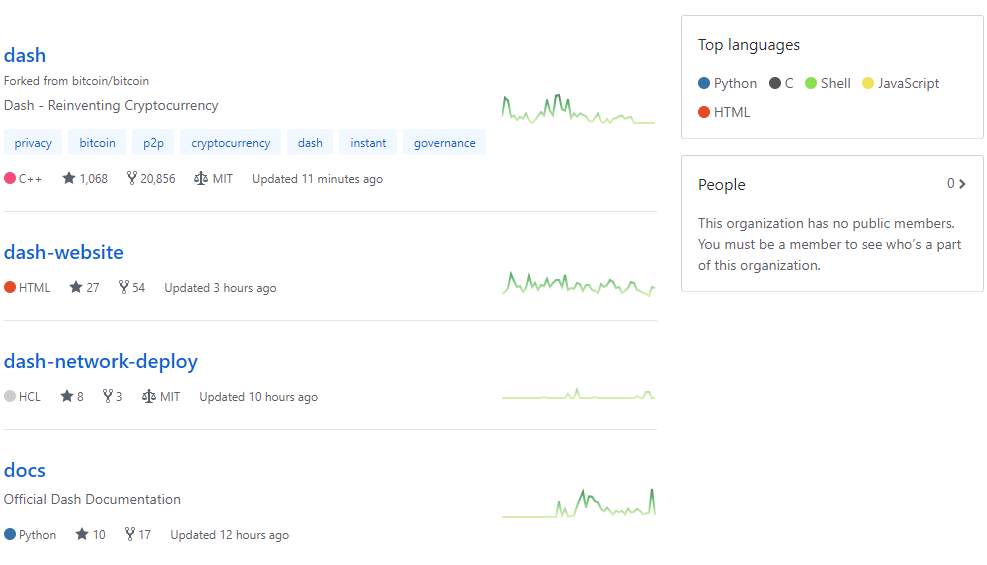
Task: Select the privacy topic tag
Action: (x=33, y=143)
